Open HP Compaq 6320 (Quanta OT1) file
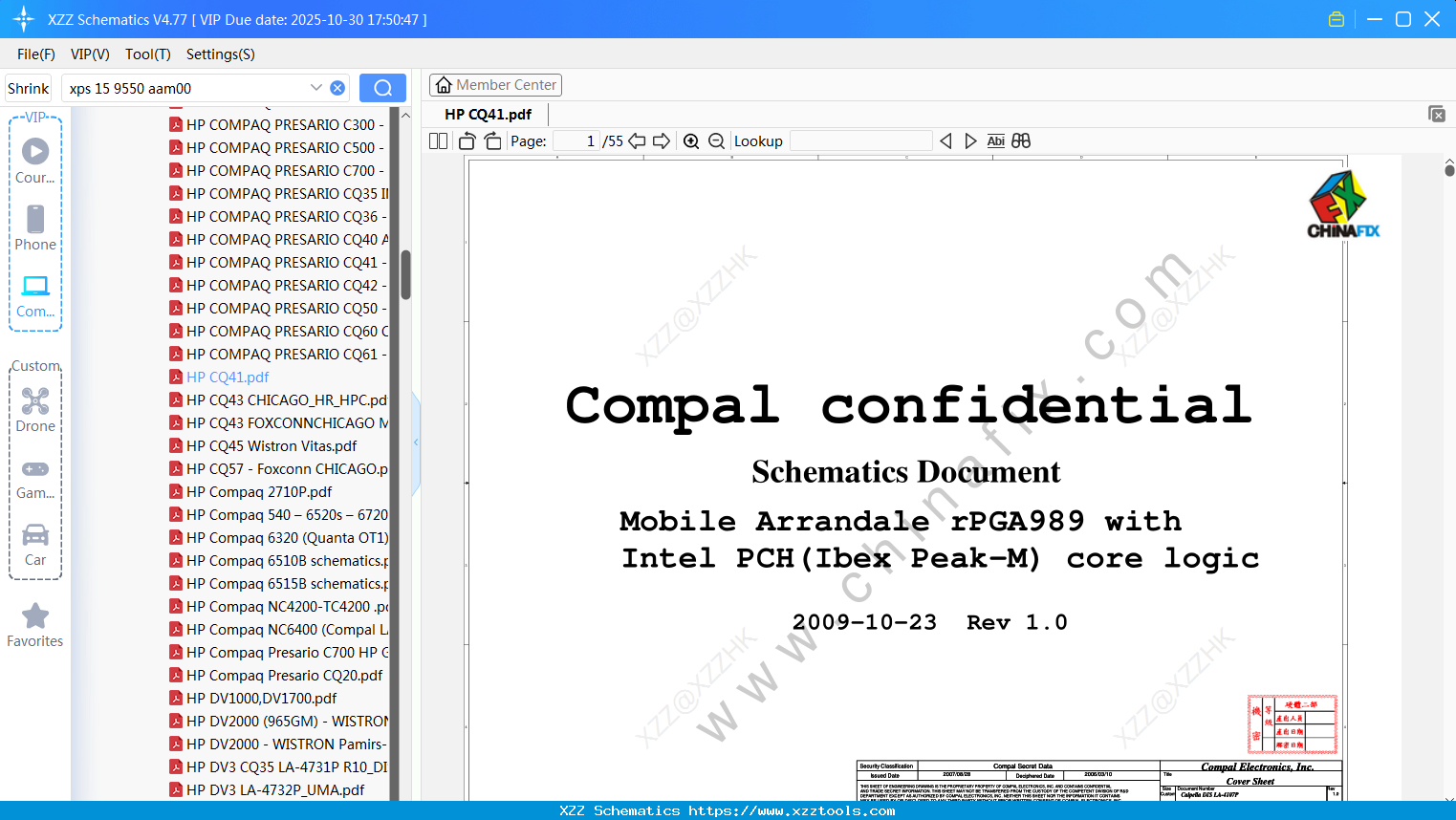 point(278,537)
